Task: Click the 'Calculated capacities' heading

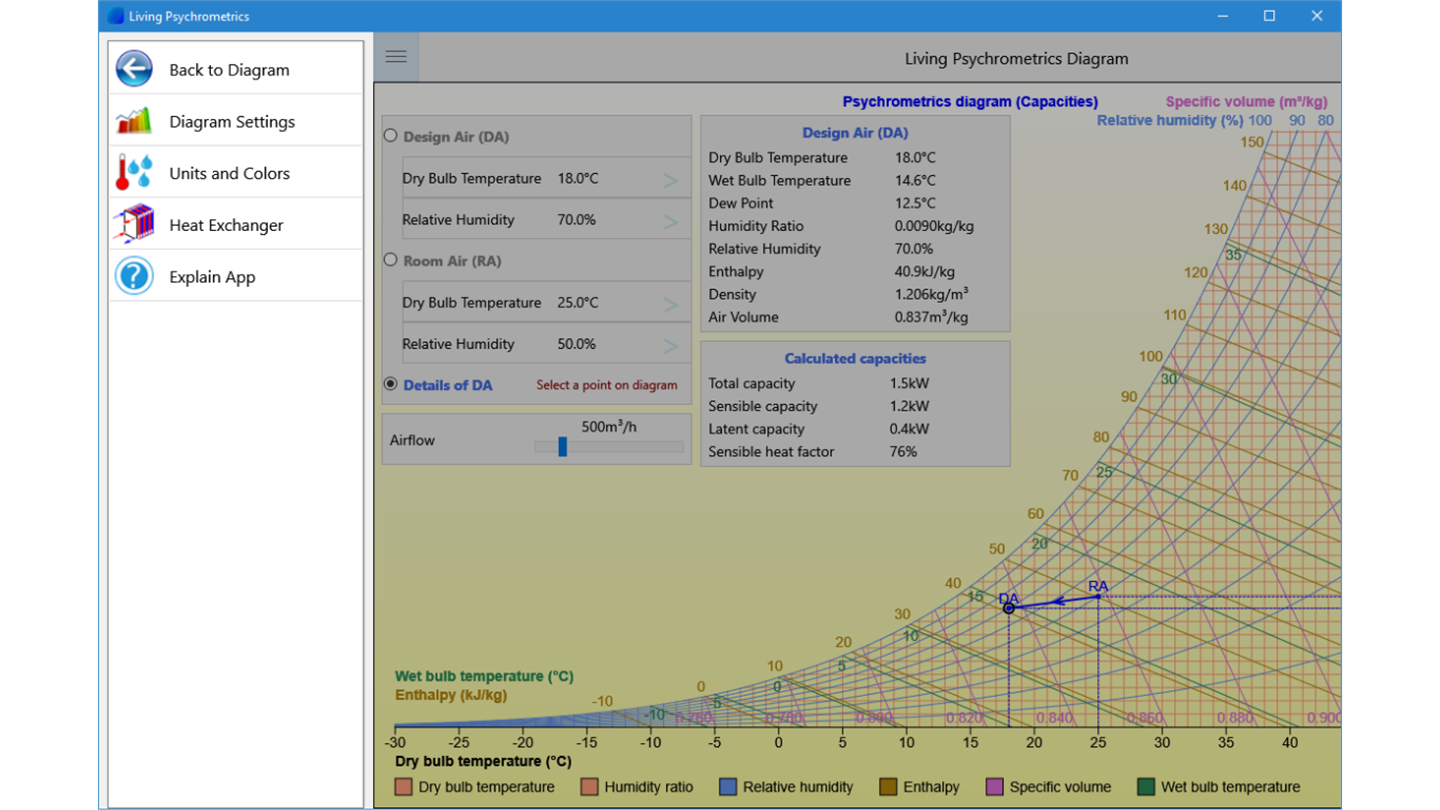Action: [855, 358]
